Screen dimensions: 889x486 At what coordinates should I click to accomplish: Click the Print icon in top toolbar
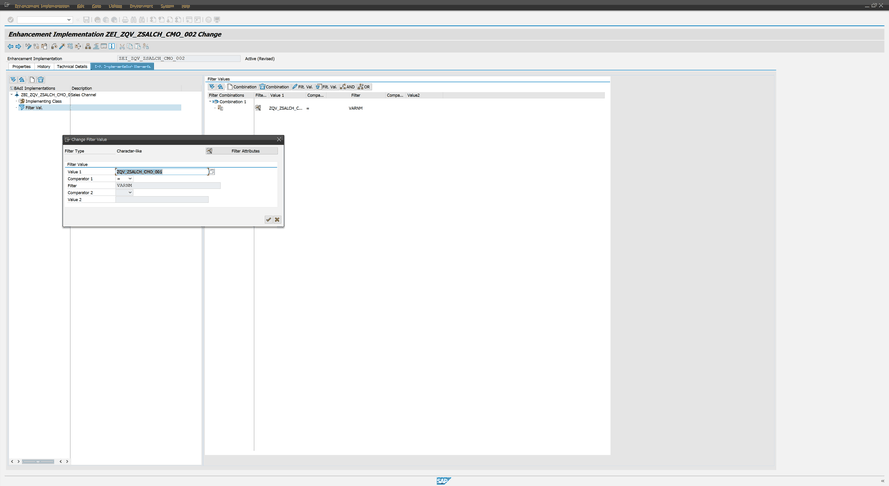[x=125, y=20]
